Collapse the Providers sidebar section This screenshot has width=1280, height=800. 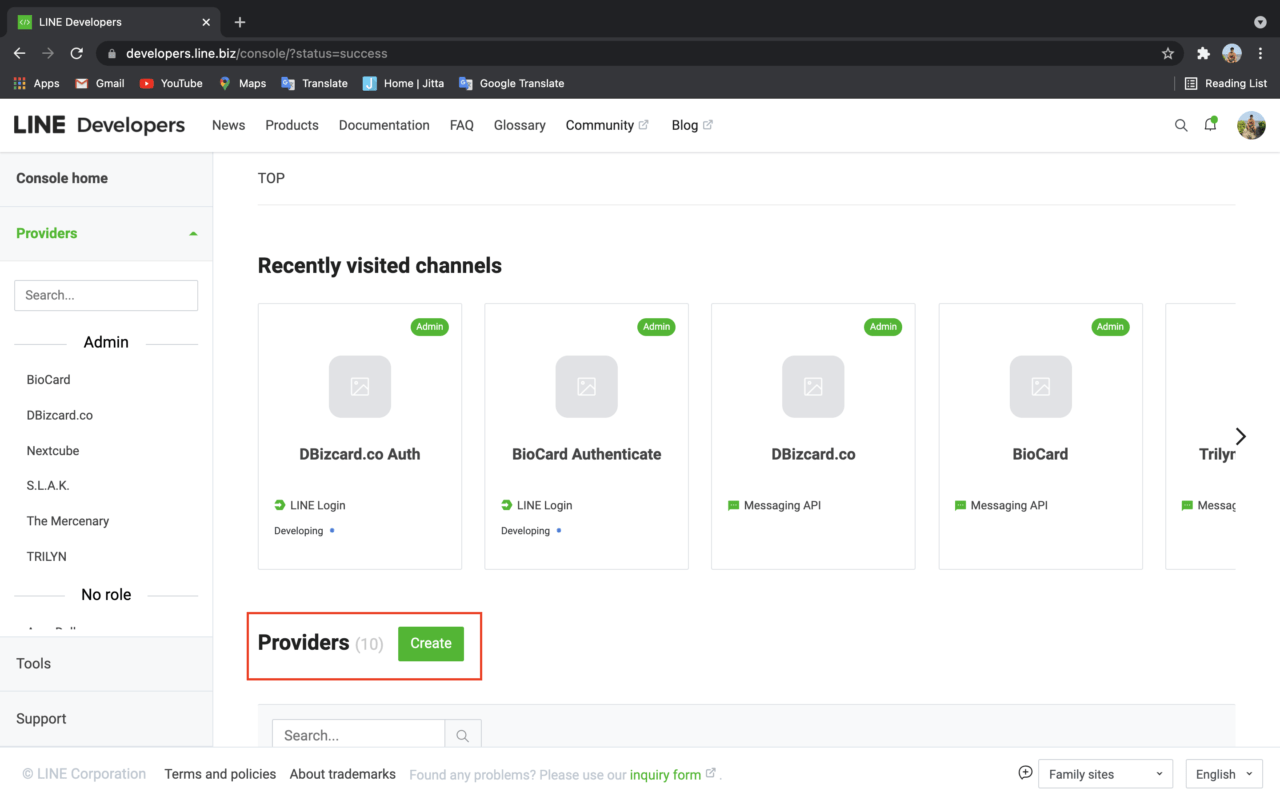[193, 233]
